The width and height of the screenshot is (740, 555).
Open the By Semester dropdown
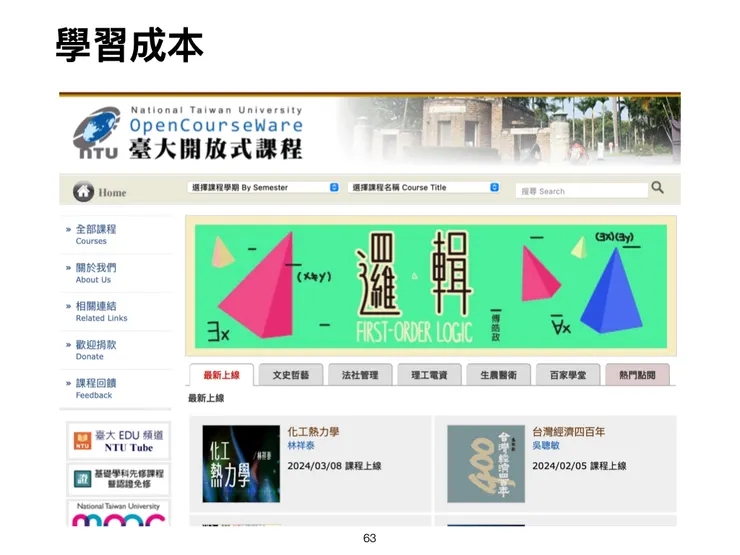coord(264,187)
